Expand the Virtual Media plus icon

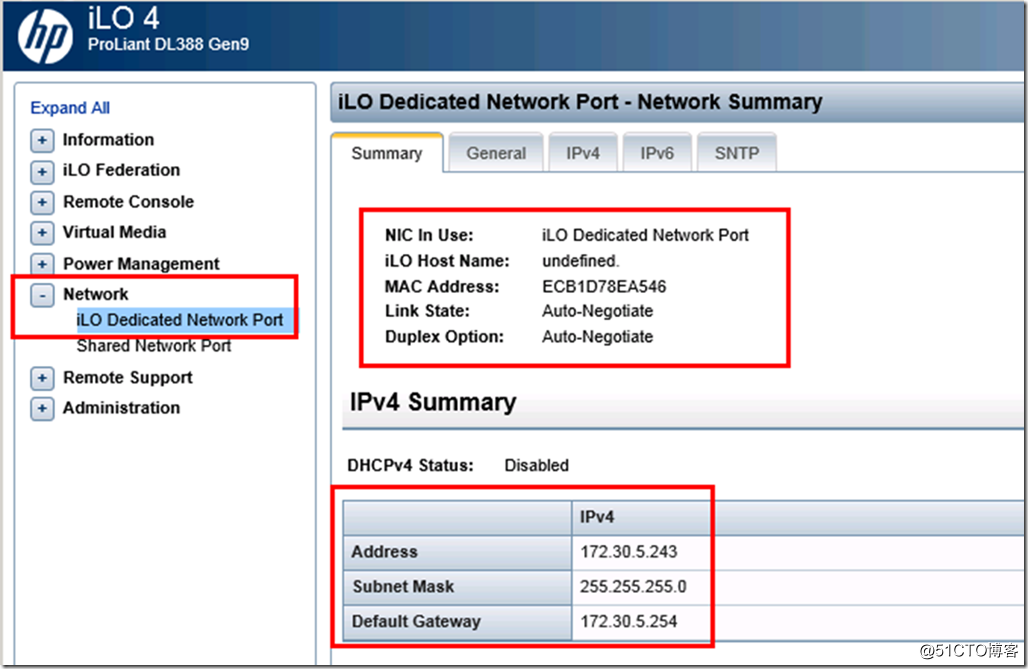[42, 234]
